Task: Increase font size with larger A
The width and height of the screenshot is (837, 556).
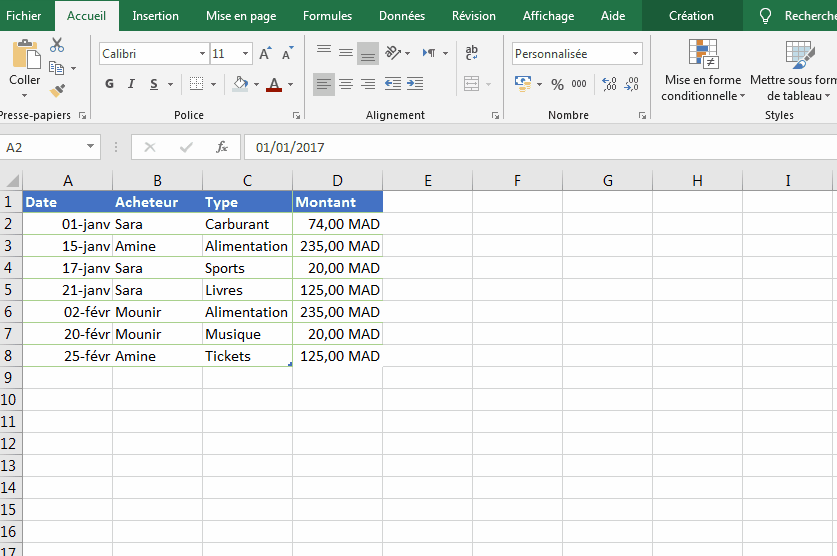Action: click(x=265, y=53)
